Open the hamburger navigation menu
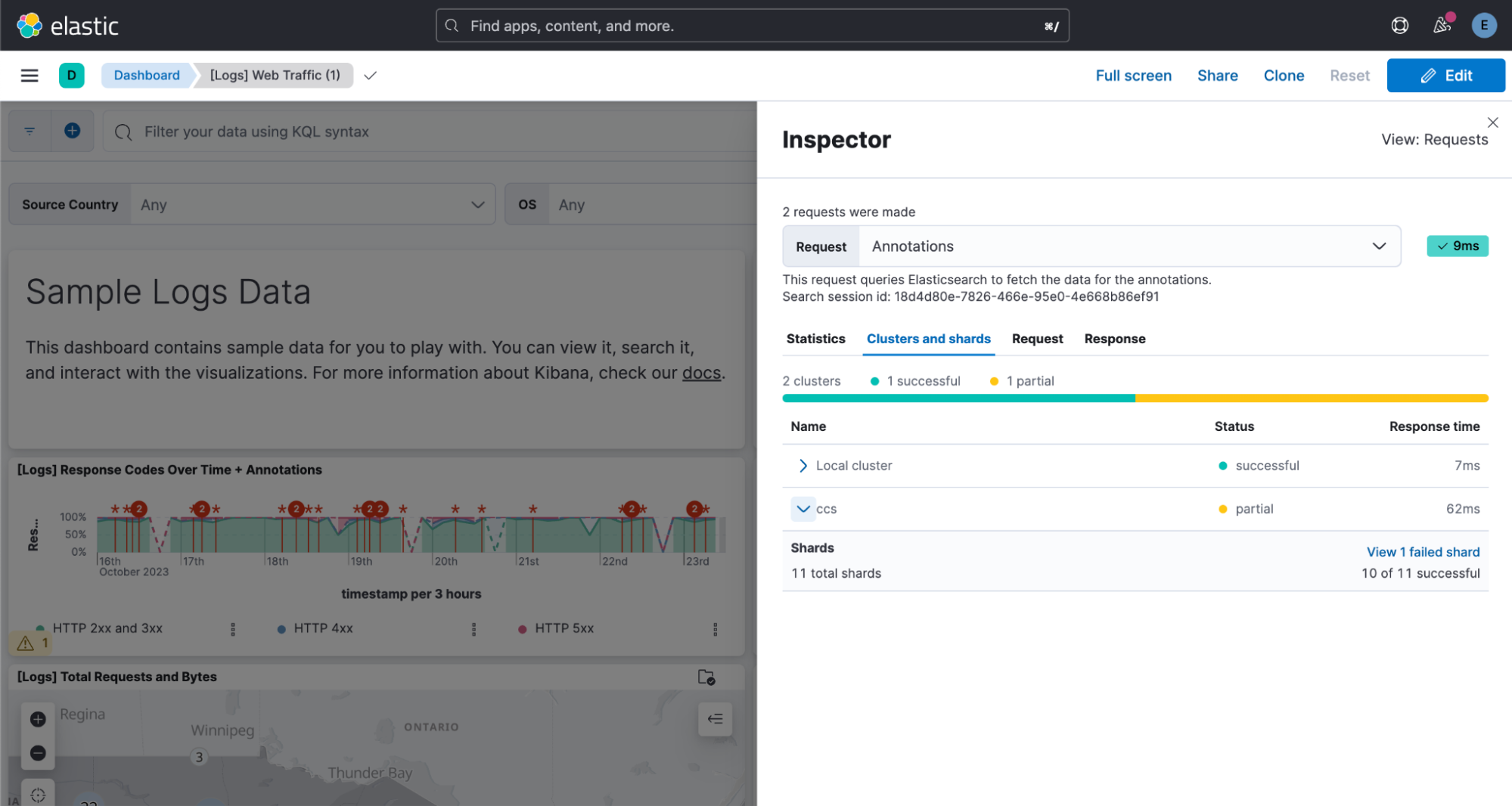Screen dimensions: 1512x806 pyautogui.click(x=29, y=76)
